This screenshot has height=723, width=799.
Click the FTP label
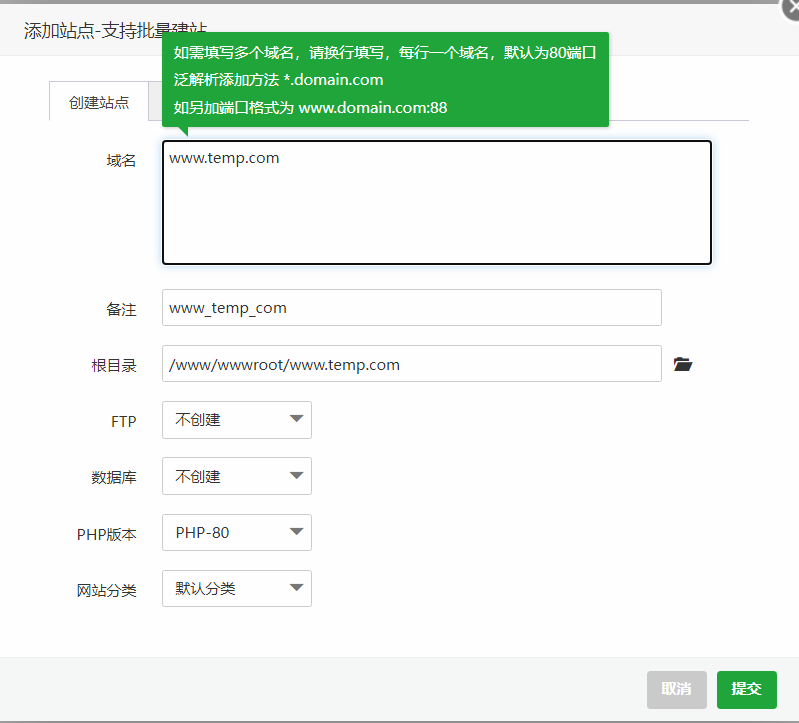(123, 421)
